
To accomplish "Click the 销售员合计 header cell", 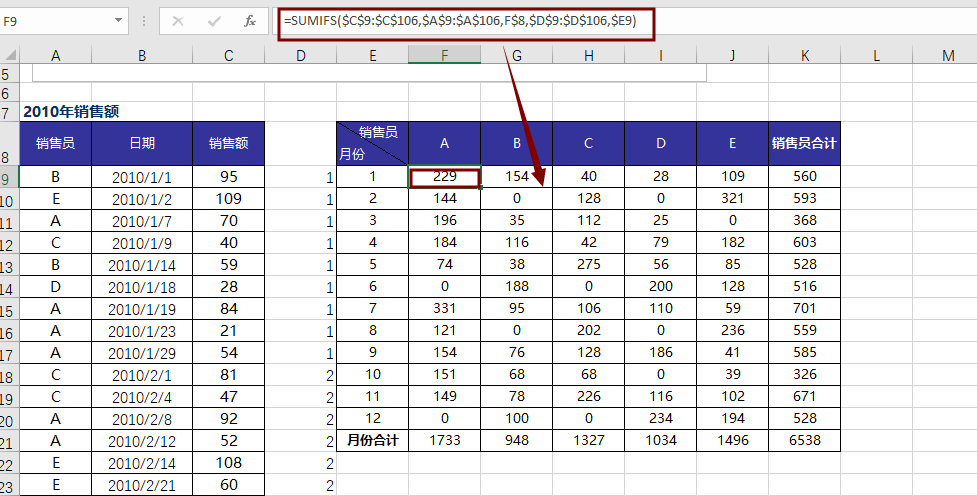I will click(x=804, y=143).
